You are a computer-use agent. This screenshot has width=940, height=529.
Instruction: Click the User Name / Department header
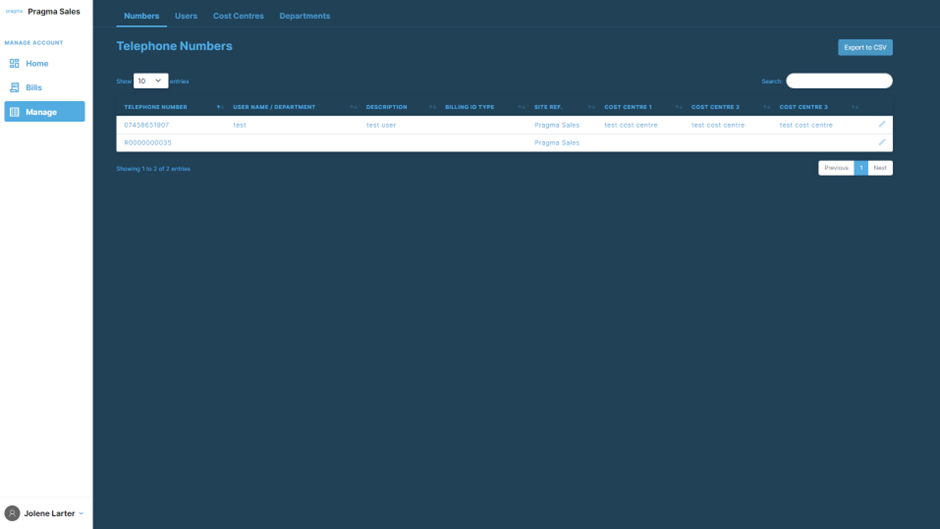coord(274,107)
